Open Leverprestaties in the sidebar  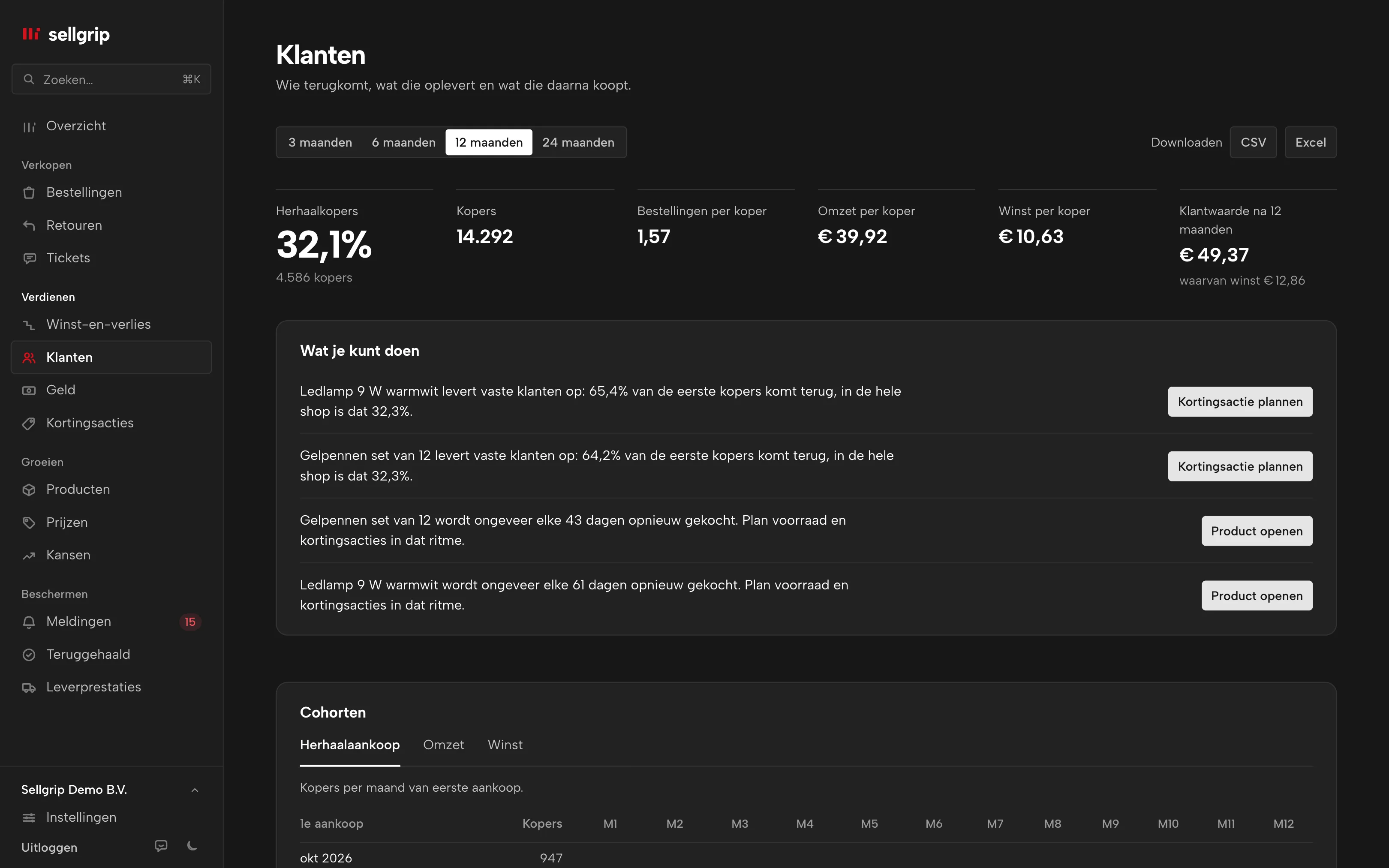point(111,687)
